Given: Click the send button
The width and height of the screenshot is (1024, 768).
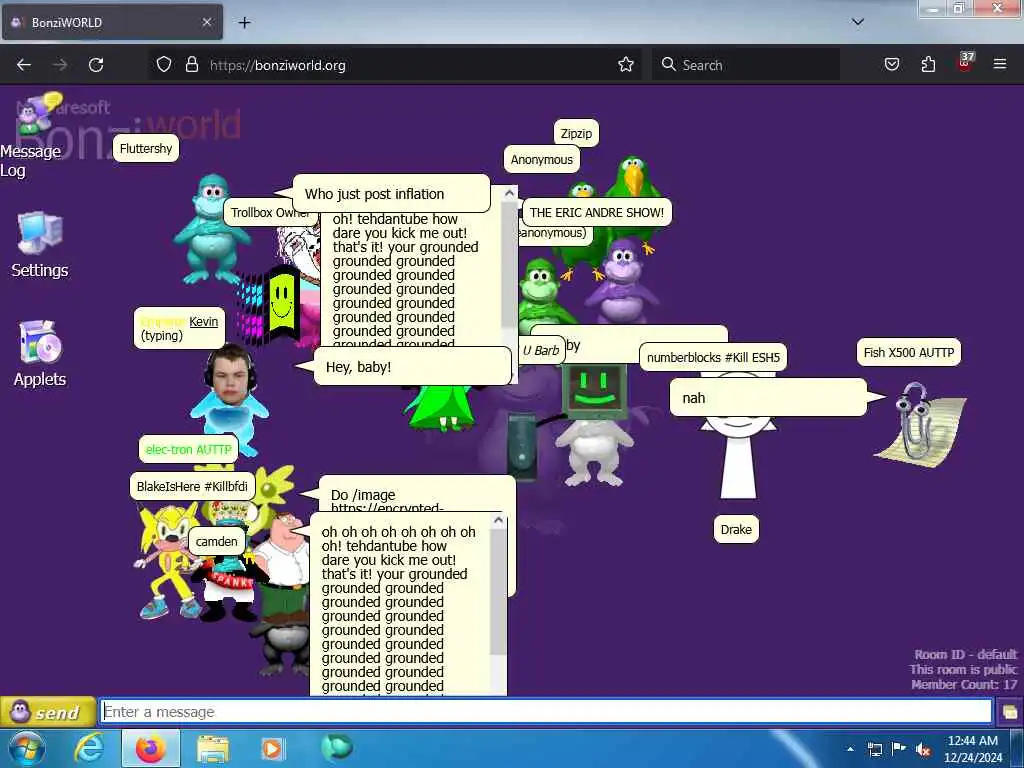Looking at the screenshot, I should [x=48, y=712].
